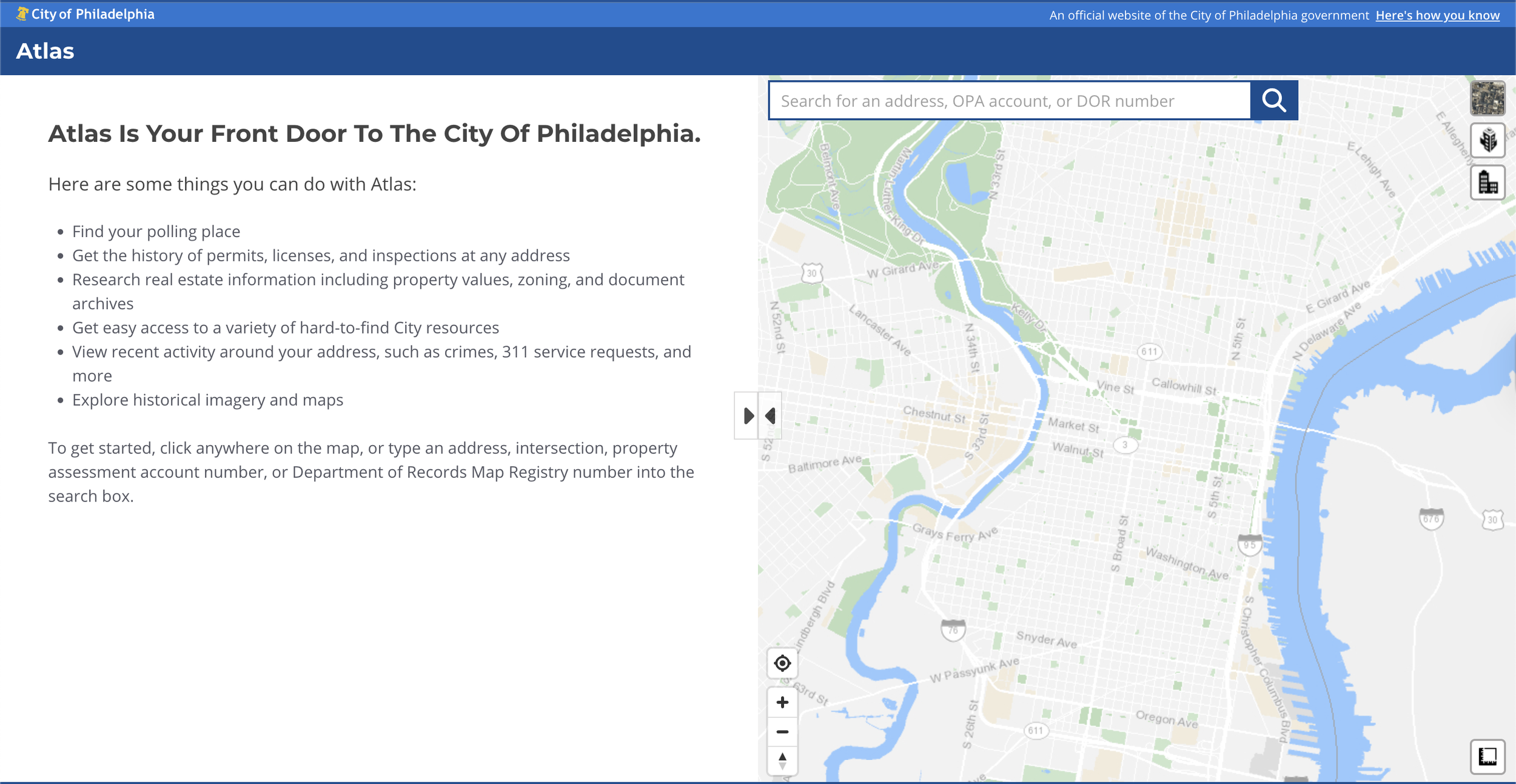Click the geolocate crosshair button on the map

(783, 664)
